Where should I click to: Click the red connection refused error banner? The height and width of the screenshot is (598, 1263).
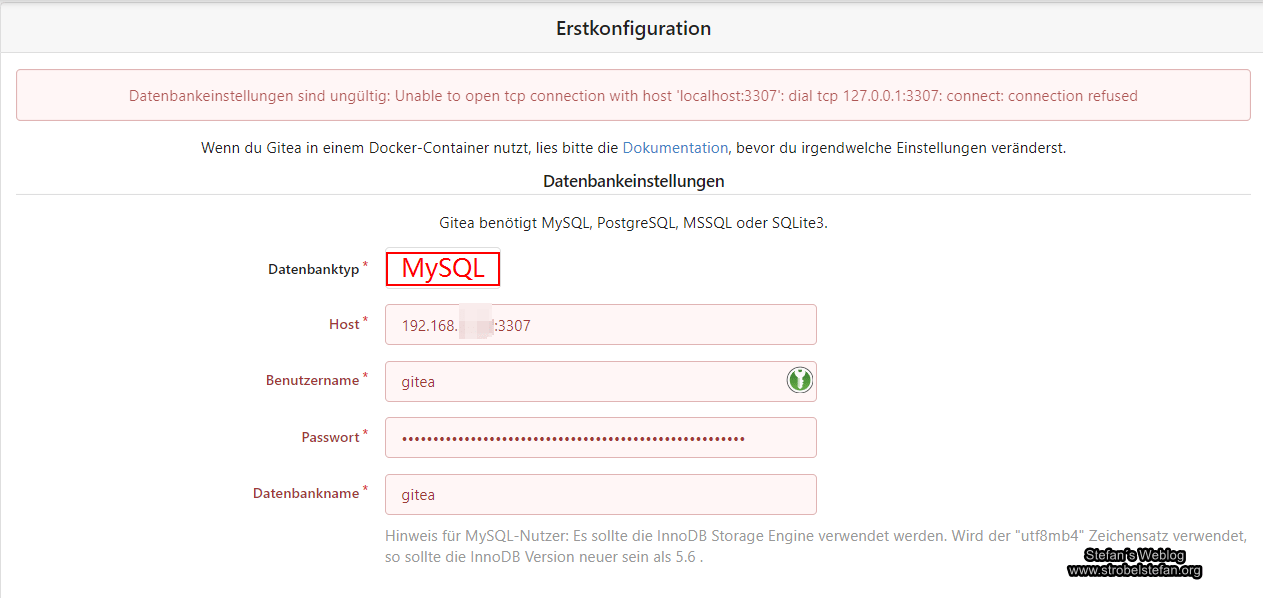pos(633,96)
